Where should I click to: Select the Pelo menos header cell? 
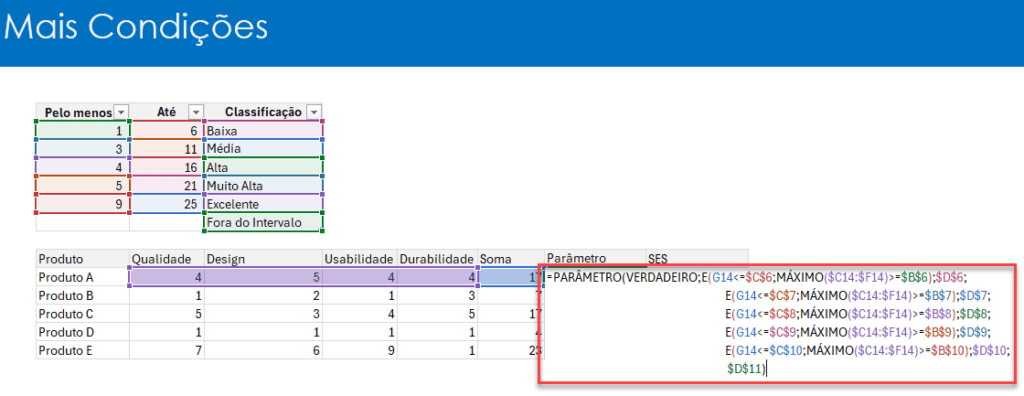point(82,112)
